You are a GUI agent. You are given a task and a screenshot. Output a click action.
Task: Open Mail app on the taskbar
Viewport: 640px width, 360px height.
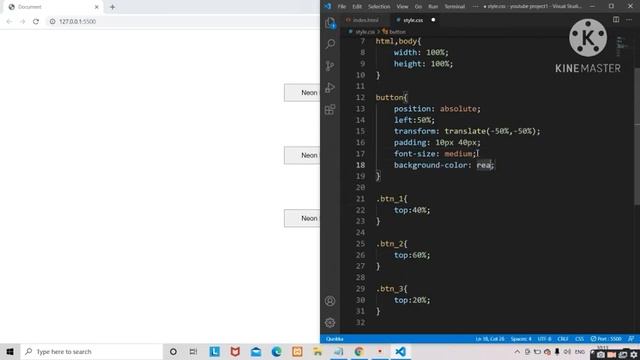pos(256,351)
